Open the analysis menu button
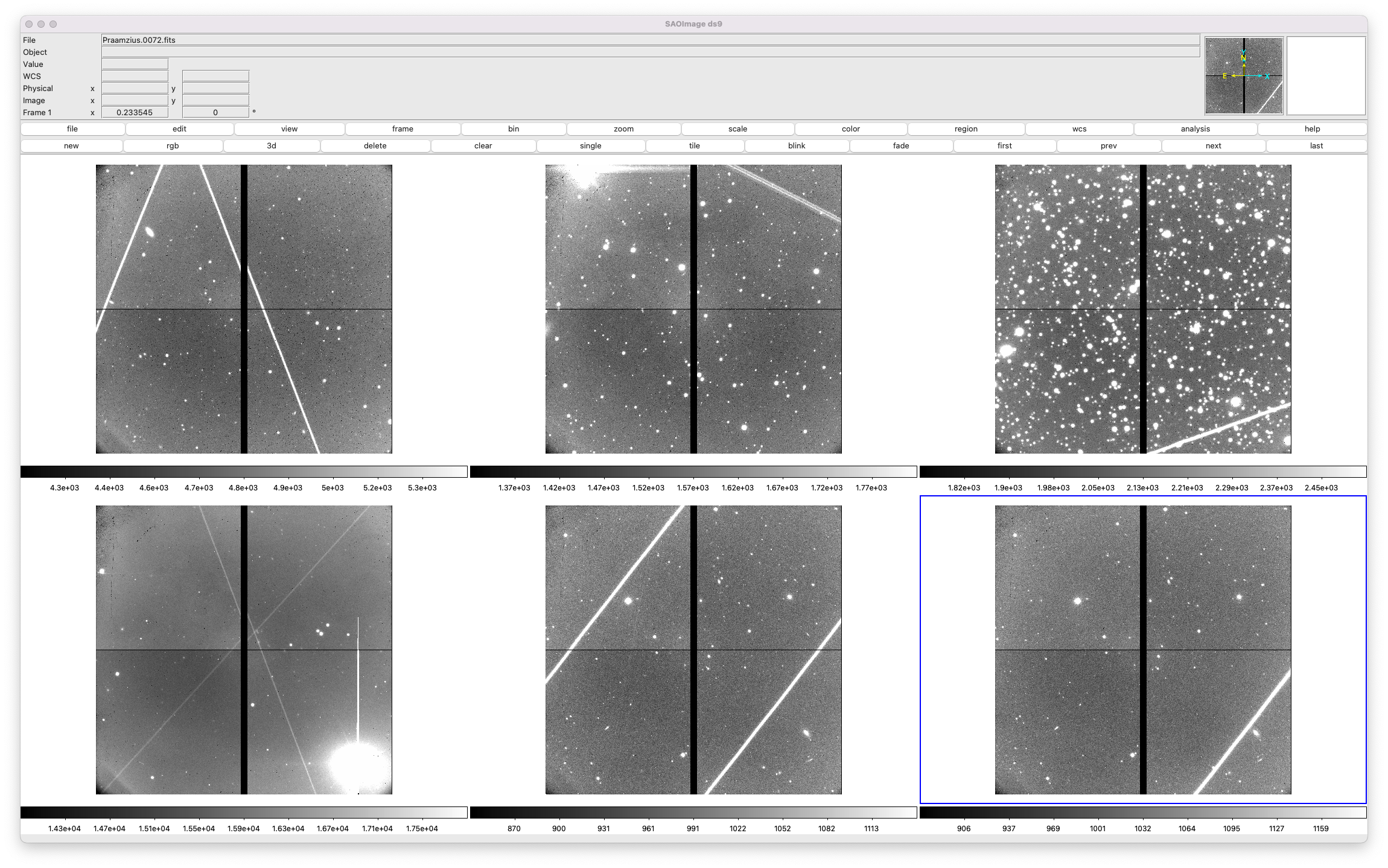The width and height of the screenshot is (1388, 868). [1195, 128]
